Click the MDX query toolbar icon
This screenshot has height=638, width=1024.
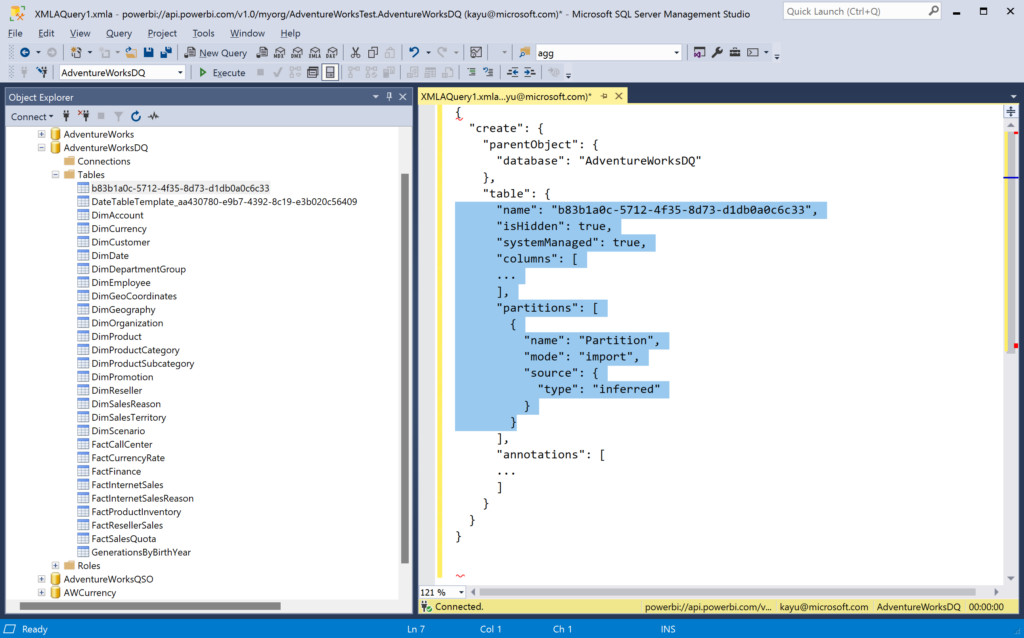click(280, 53)
